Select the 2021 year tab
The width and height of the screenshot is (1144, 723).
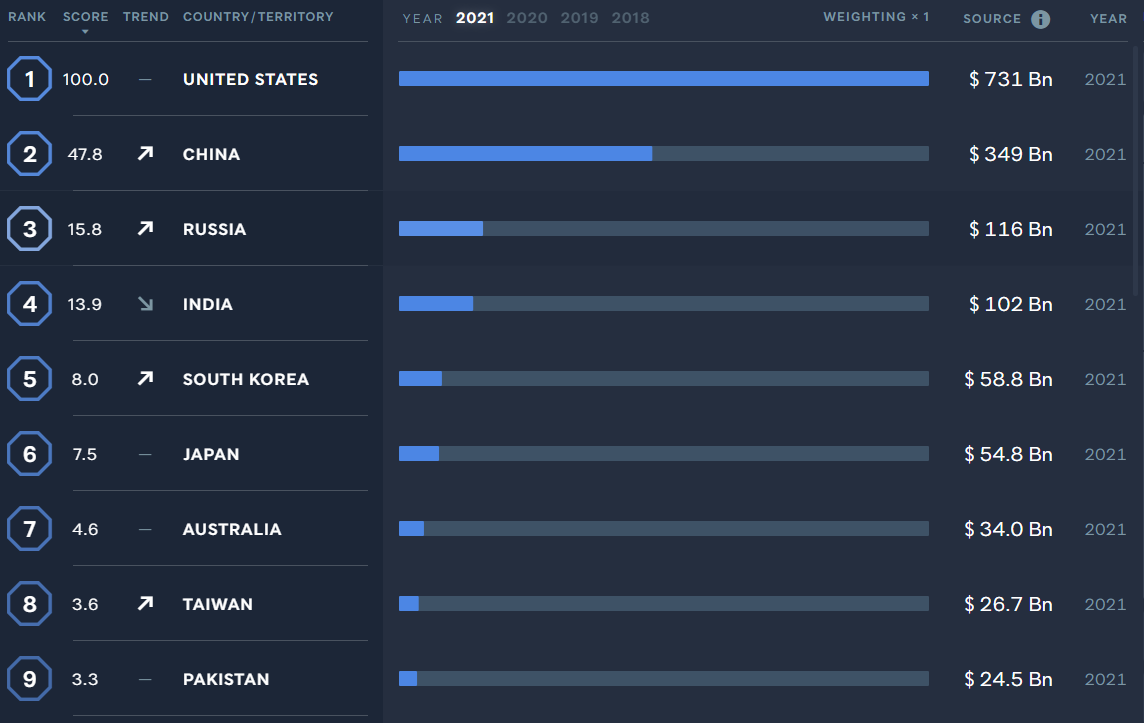click(x=475, y=18)
